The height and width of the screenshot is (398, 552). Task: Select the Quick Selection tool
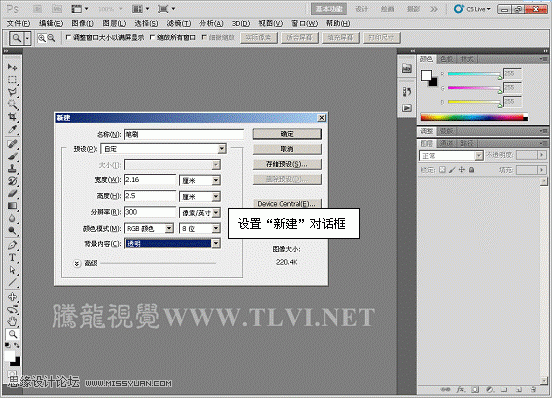click(x=12, y=105)
